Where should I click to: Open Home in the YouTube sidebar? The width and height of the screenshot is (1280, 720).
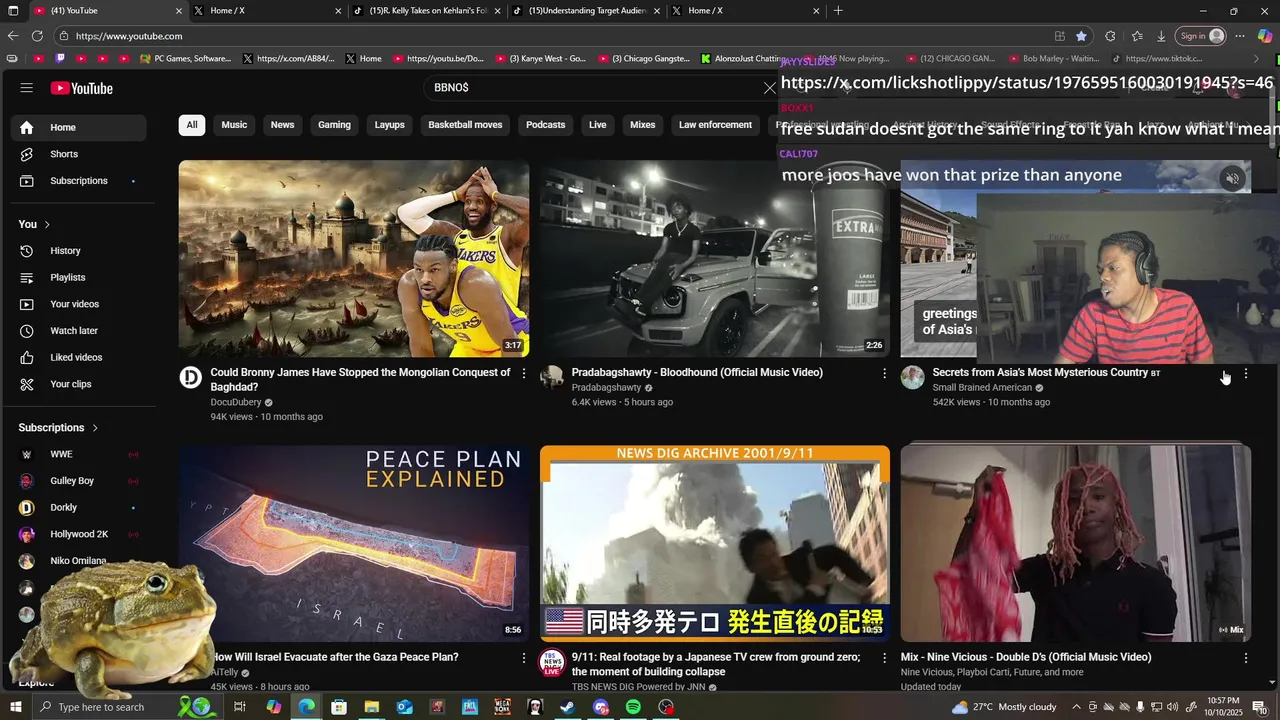79,128
